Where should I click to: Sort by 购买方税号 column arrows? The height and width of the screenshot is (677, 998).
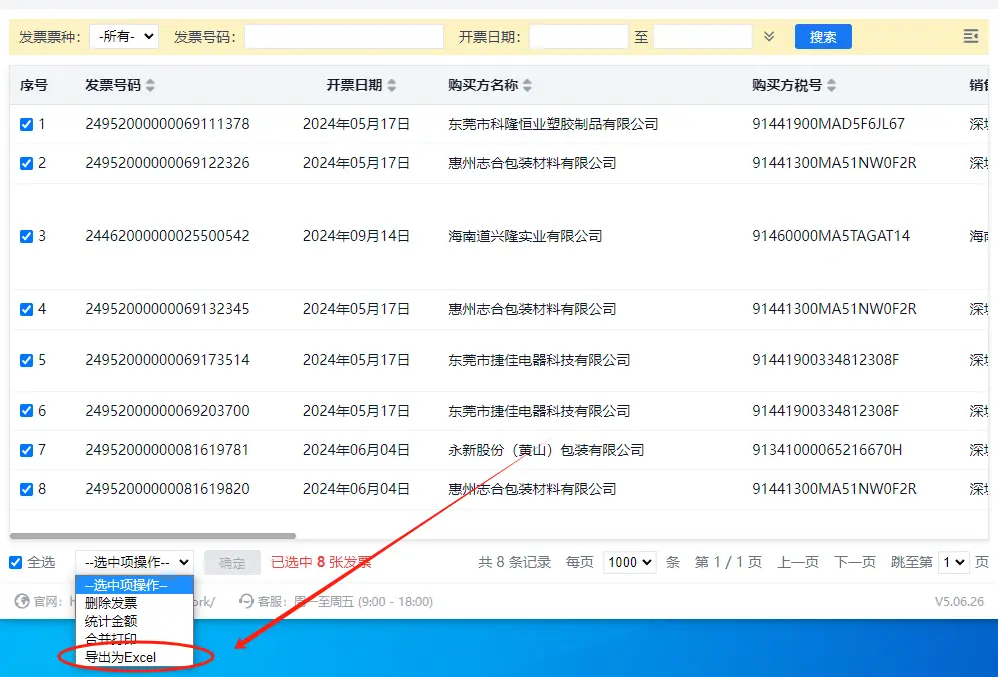831,85
